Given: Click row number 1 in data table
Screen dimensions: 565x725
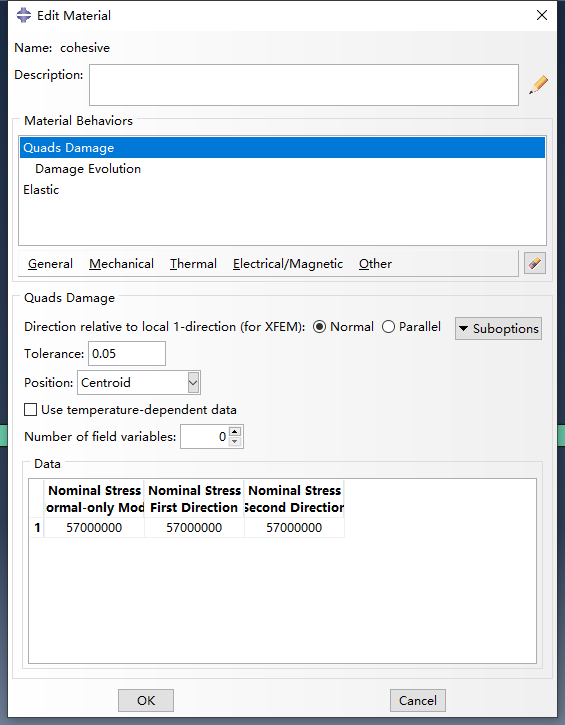Looking at the screenshot, I should 37,528.
